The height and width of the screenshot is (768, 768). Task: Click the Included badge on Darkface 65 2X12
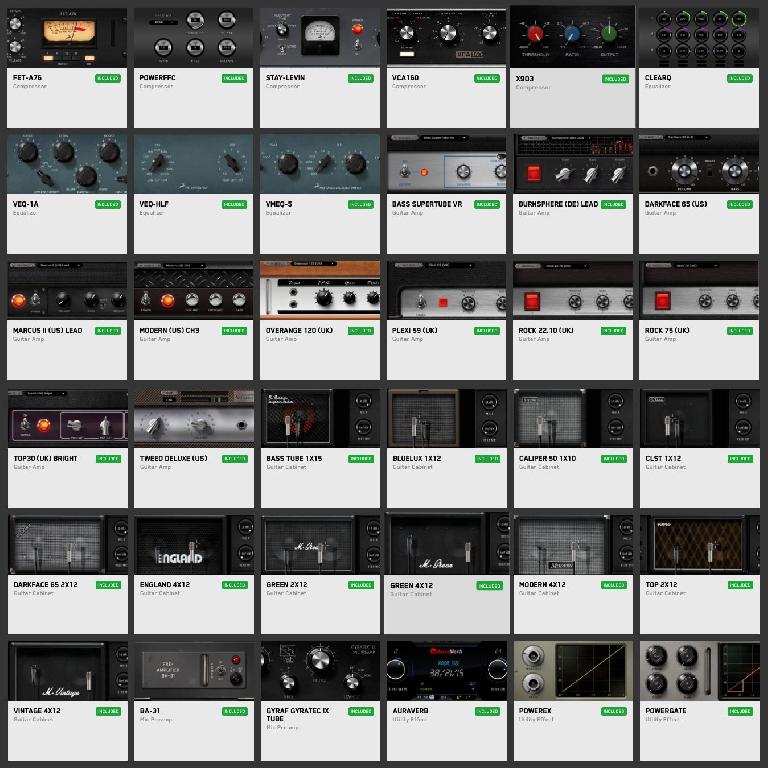108,585
